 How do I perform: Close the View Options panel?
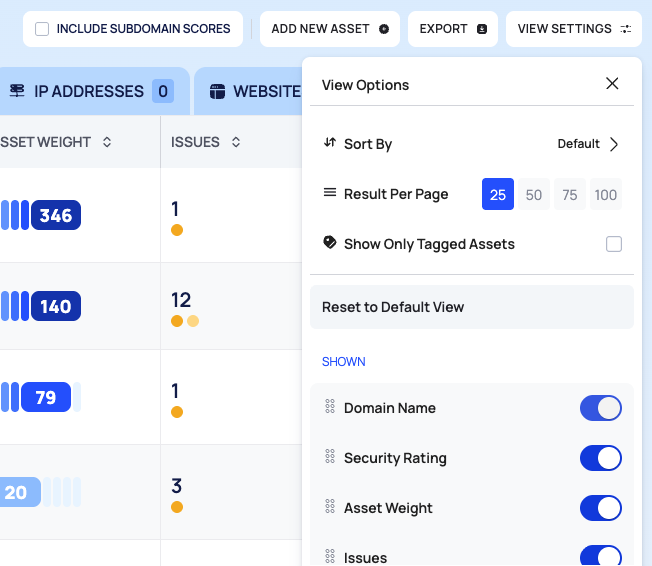click(x=612, y=84)
